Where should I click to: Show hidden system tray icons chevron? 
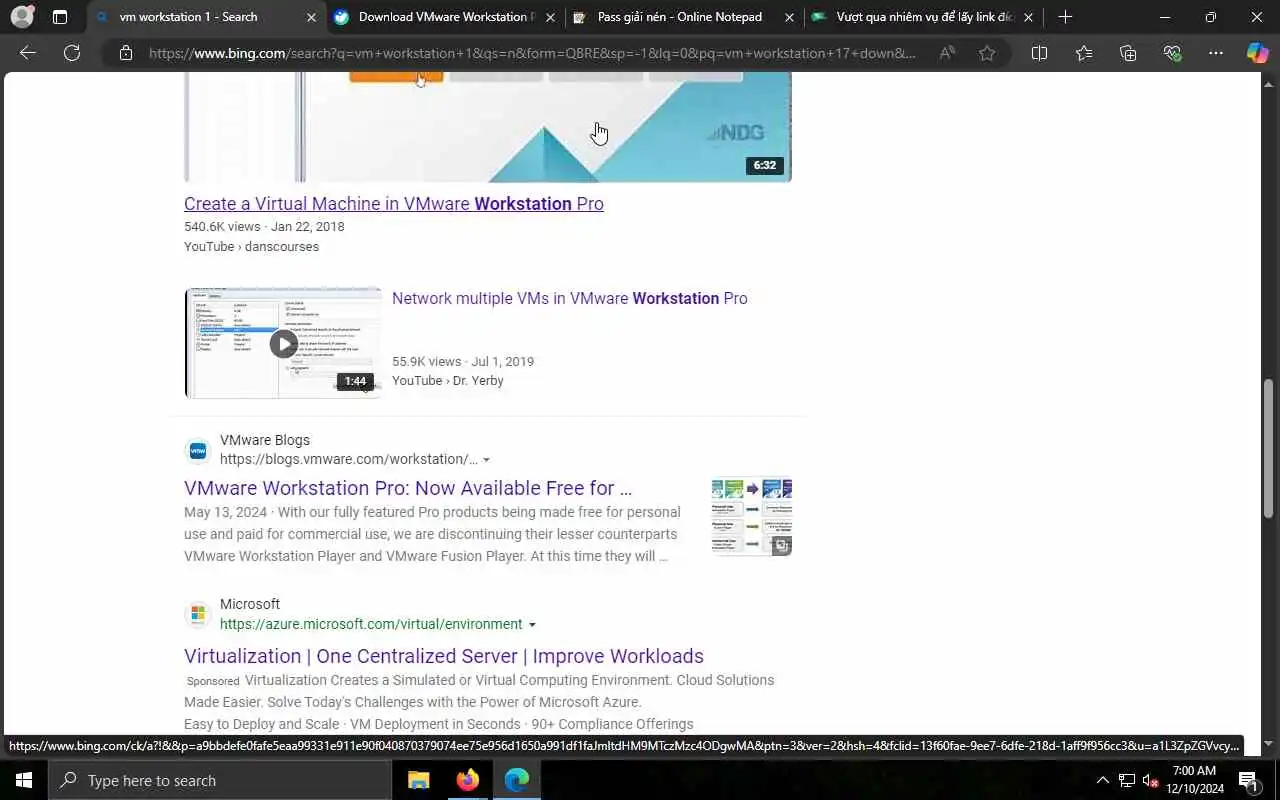[x=1103, y=780]
